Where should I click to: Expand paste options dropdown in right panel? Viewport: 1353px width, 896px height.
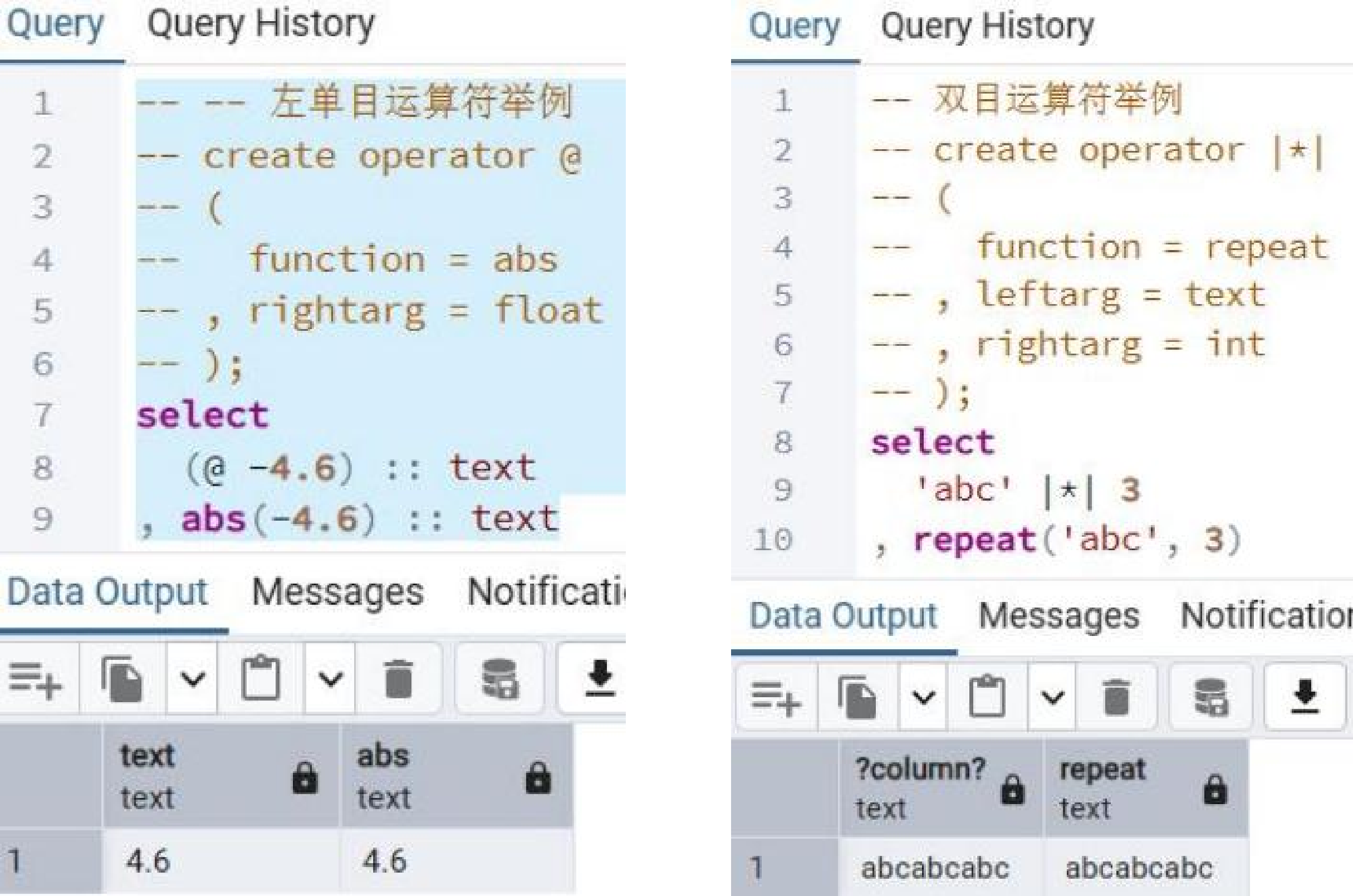click(1052, 697)
